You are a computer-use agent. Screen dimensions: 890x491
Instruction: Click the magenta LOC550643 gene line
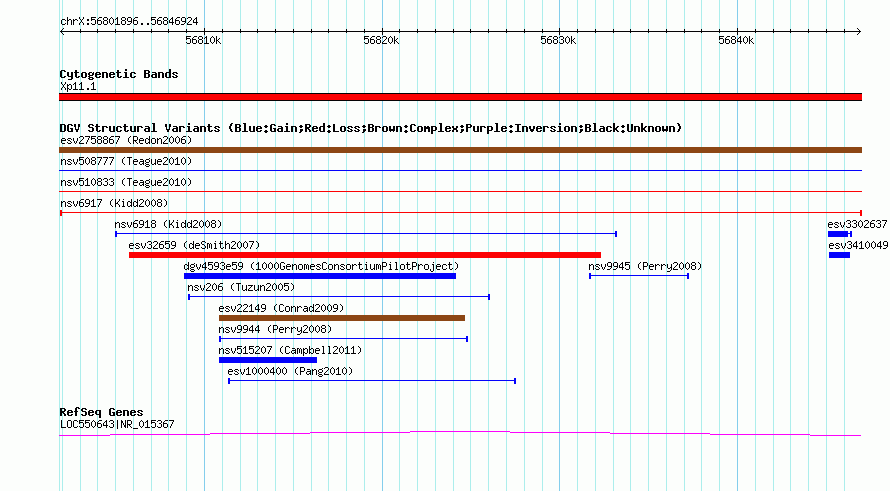pyautogui.click(x=460, y=434)
